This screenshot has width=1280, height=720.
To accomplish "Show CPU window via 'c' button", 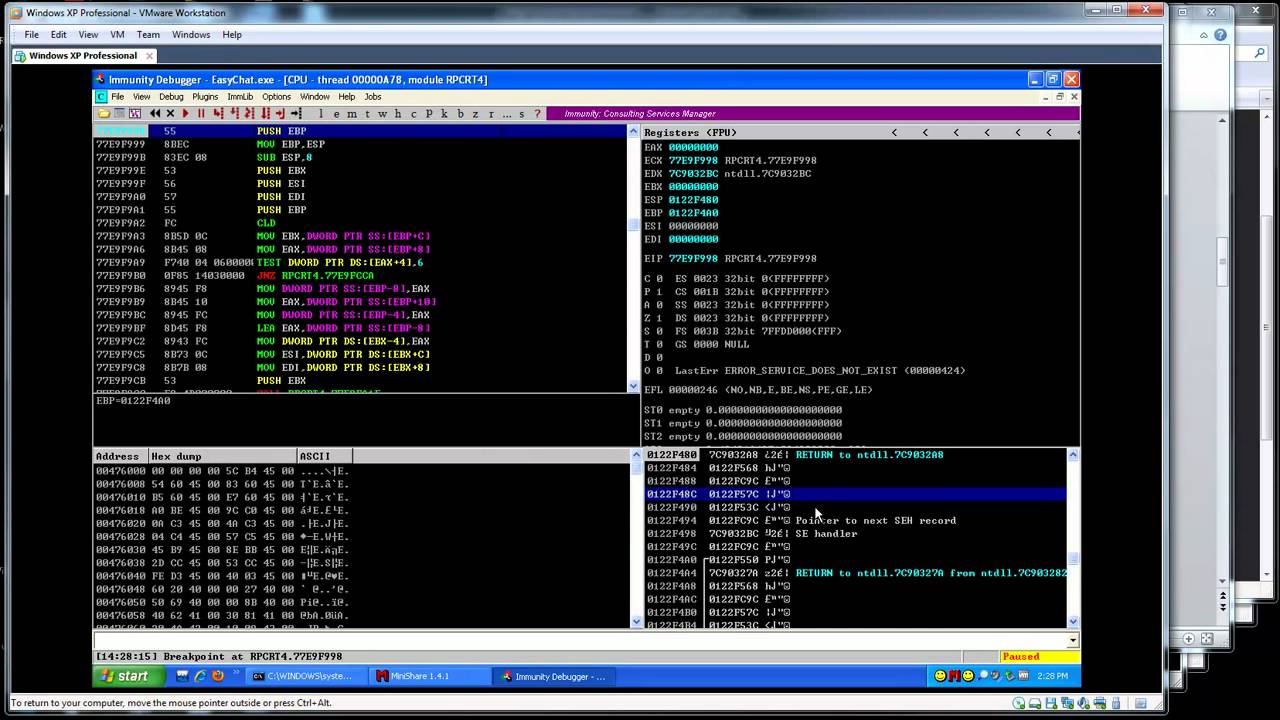I will [x=414, y=114].
